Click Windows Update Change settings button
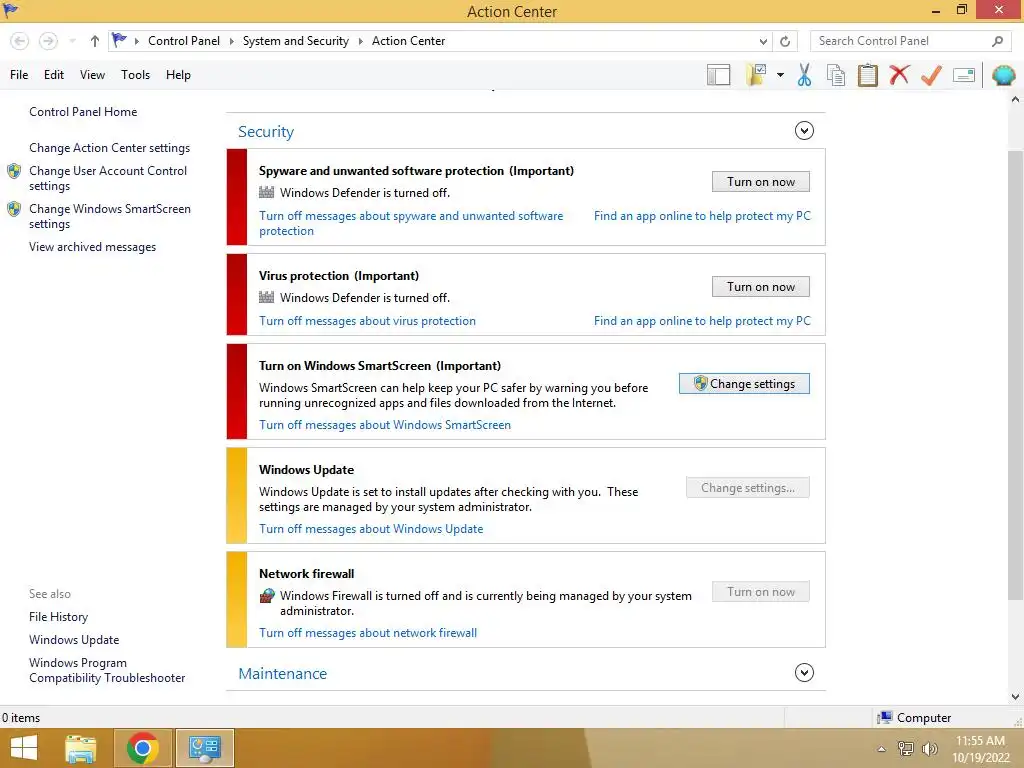The width and height of the screenshot is (1024, 768). (748, 488)
